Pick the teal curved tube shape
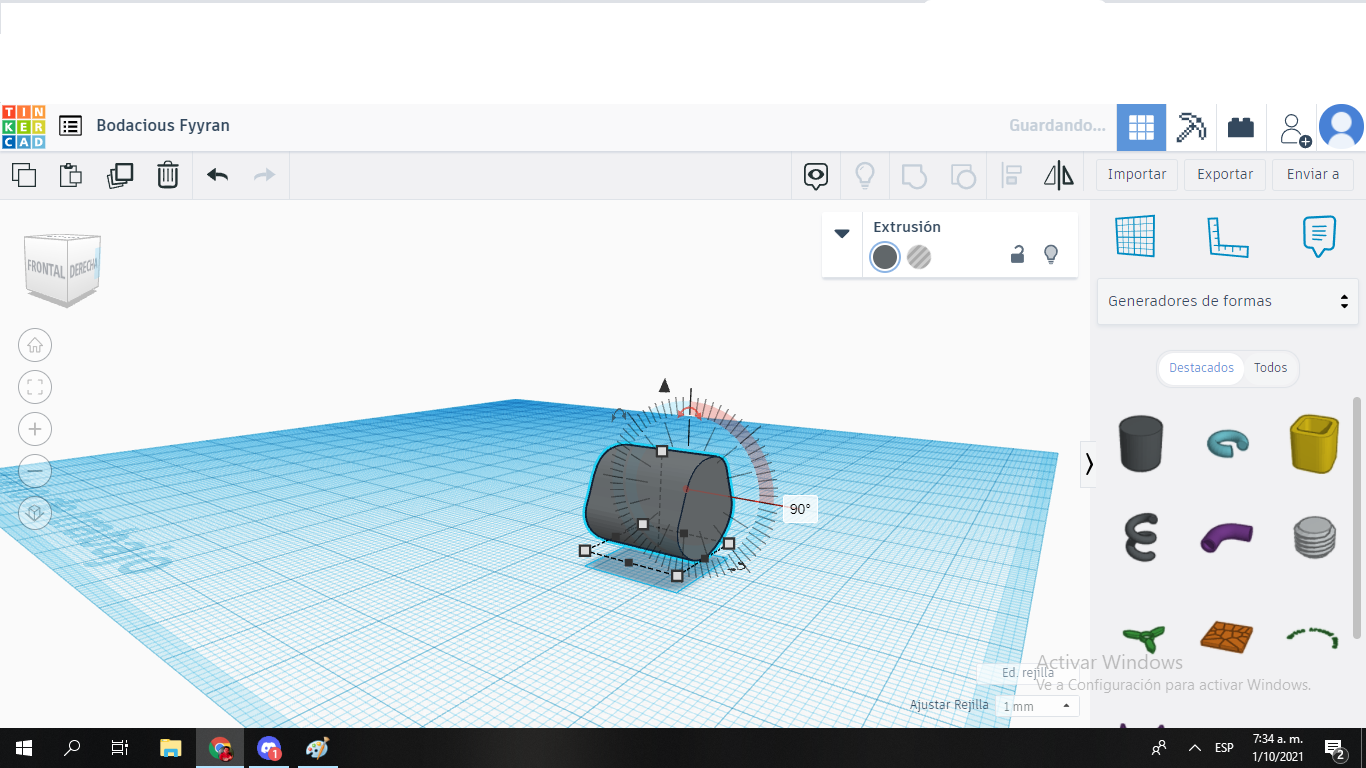The width and height of the screenshot is (1366, 768). pos(1228,443)
